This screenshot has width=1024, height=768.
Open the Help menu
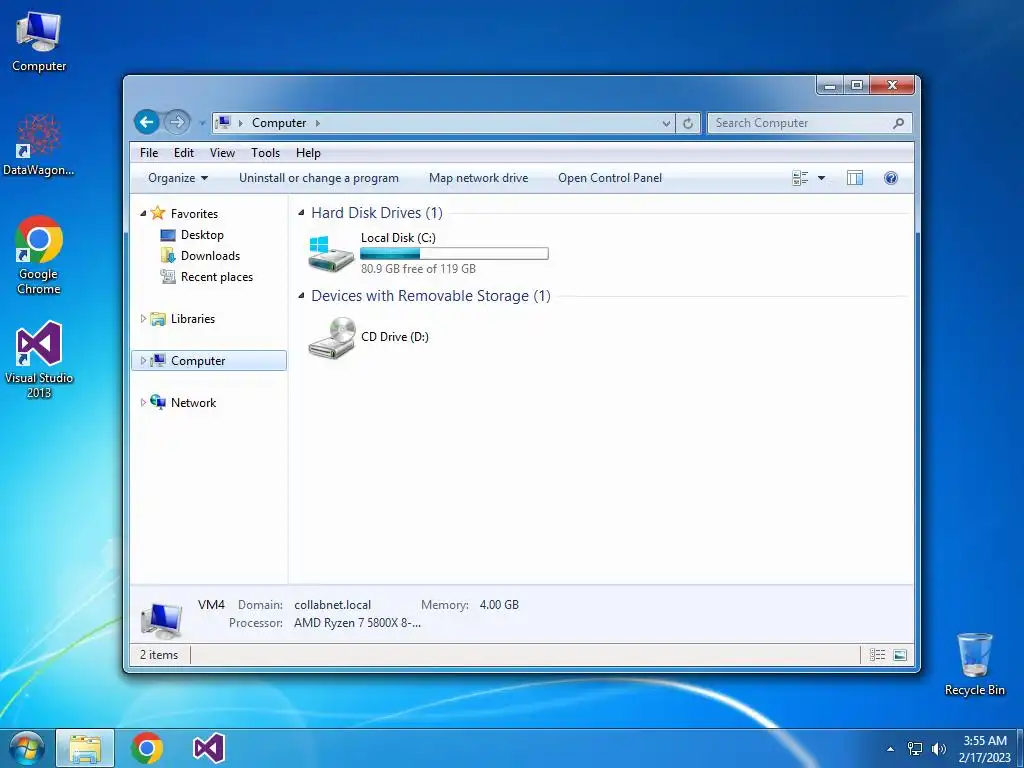coord(308,153)
